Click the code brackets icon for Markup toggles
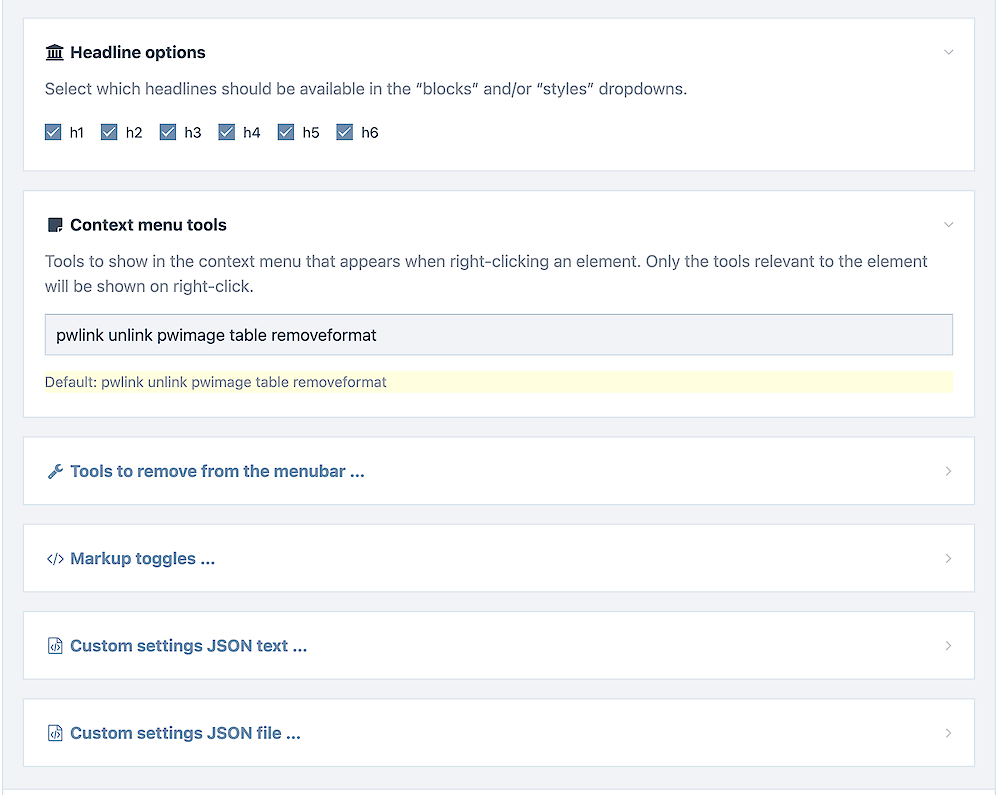The image size is (1000, 795). pos(55,558)
